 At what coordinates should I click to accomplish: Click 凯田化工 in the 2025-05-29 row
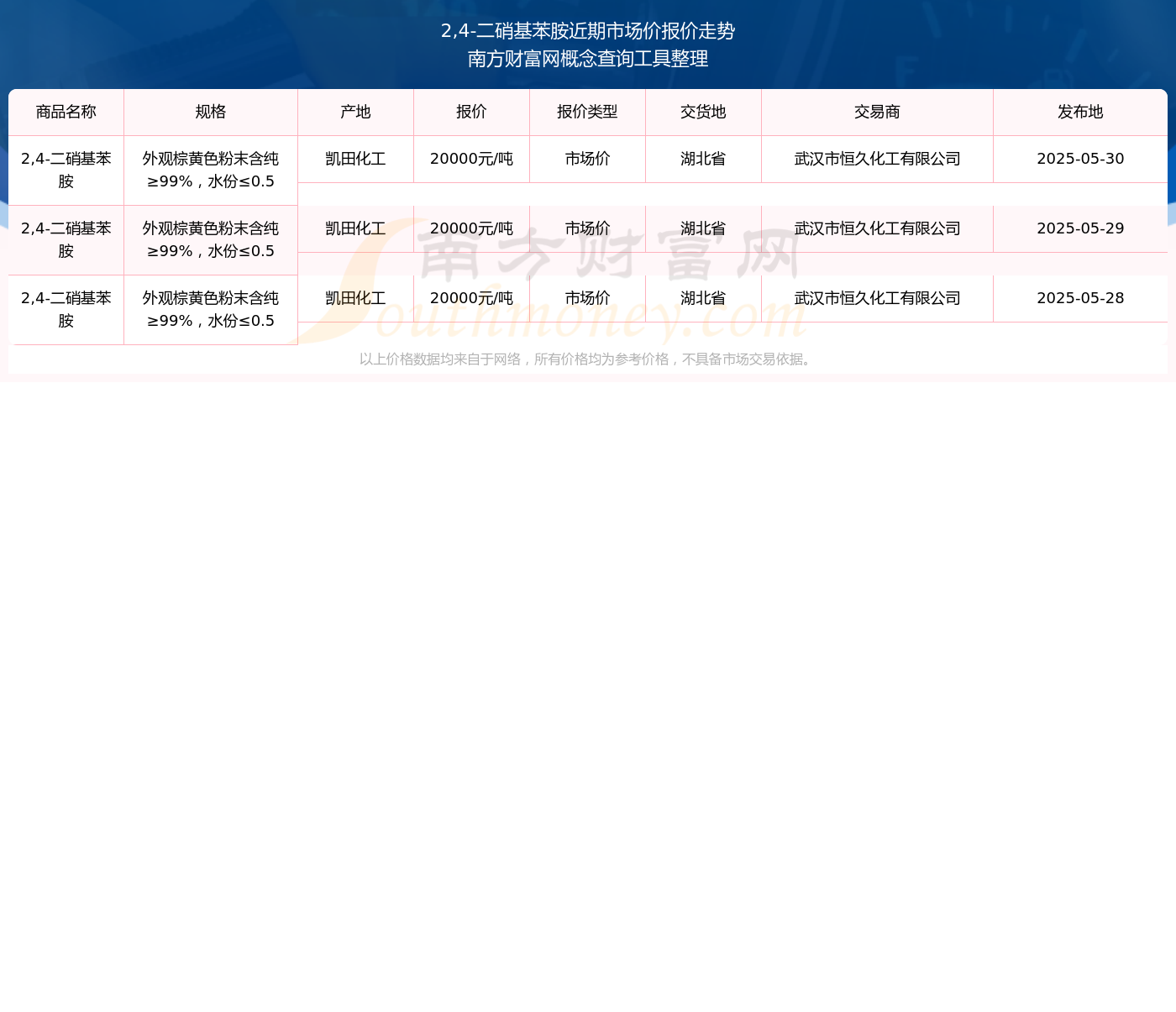pos(355,228)
